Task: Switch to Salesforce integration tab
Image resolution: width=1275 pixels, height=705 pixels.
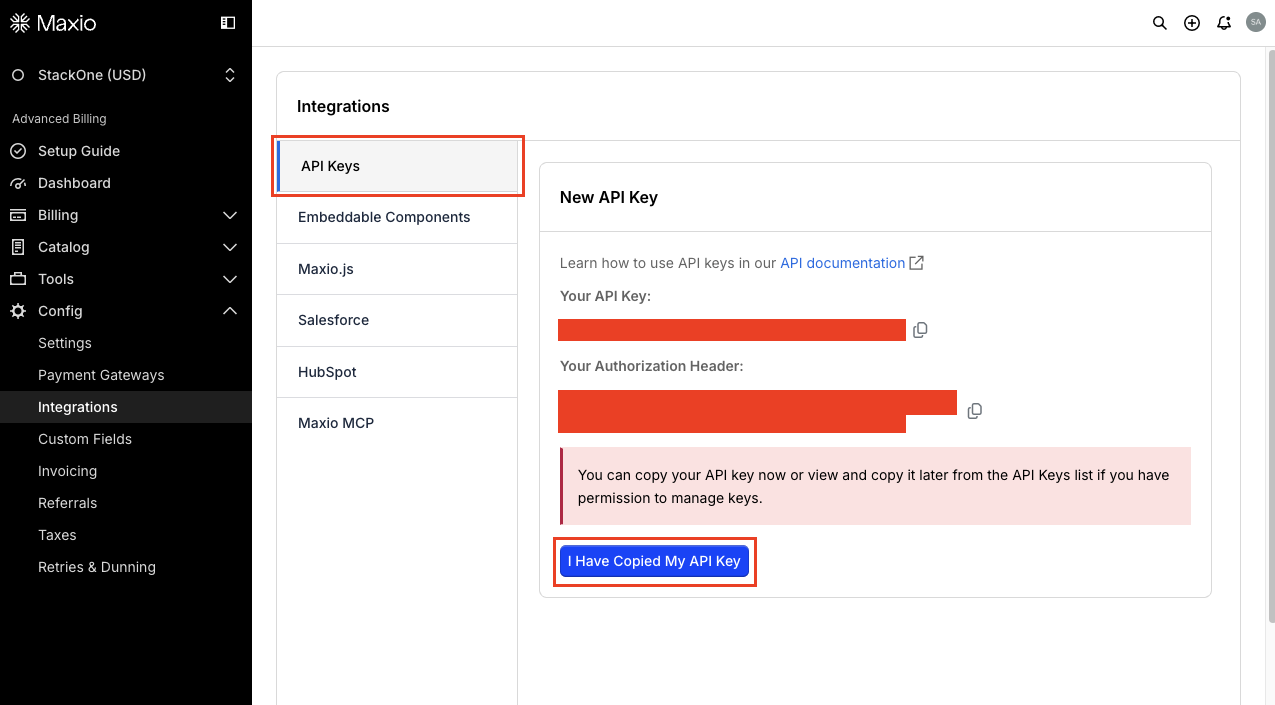Action: click(x=397, y=320)
